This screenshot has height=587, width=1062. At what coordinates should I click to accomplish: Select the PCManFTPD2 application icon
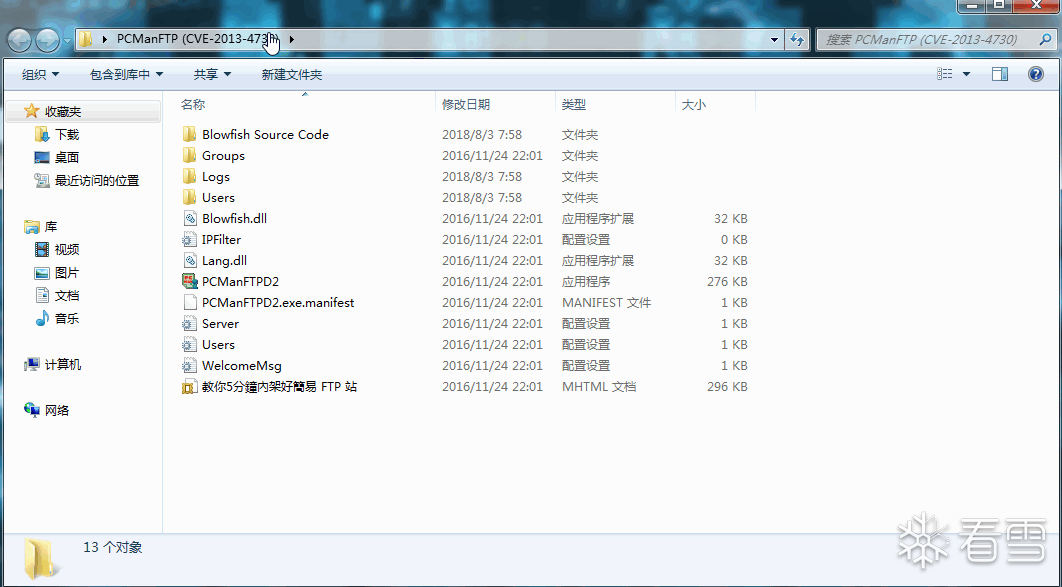click(x=190, y=281)
